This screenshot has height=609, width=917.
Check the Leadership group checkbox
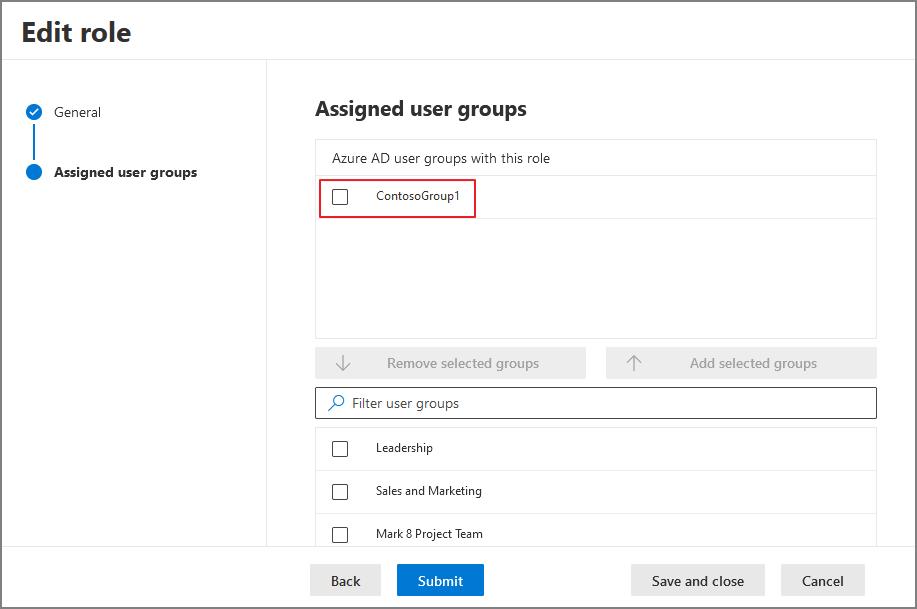pyautogui.click(x=340, y=449)
